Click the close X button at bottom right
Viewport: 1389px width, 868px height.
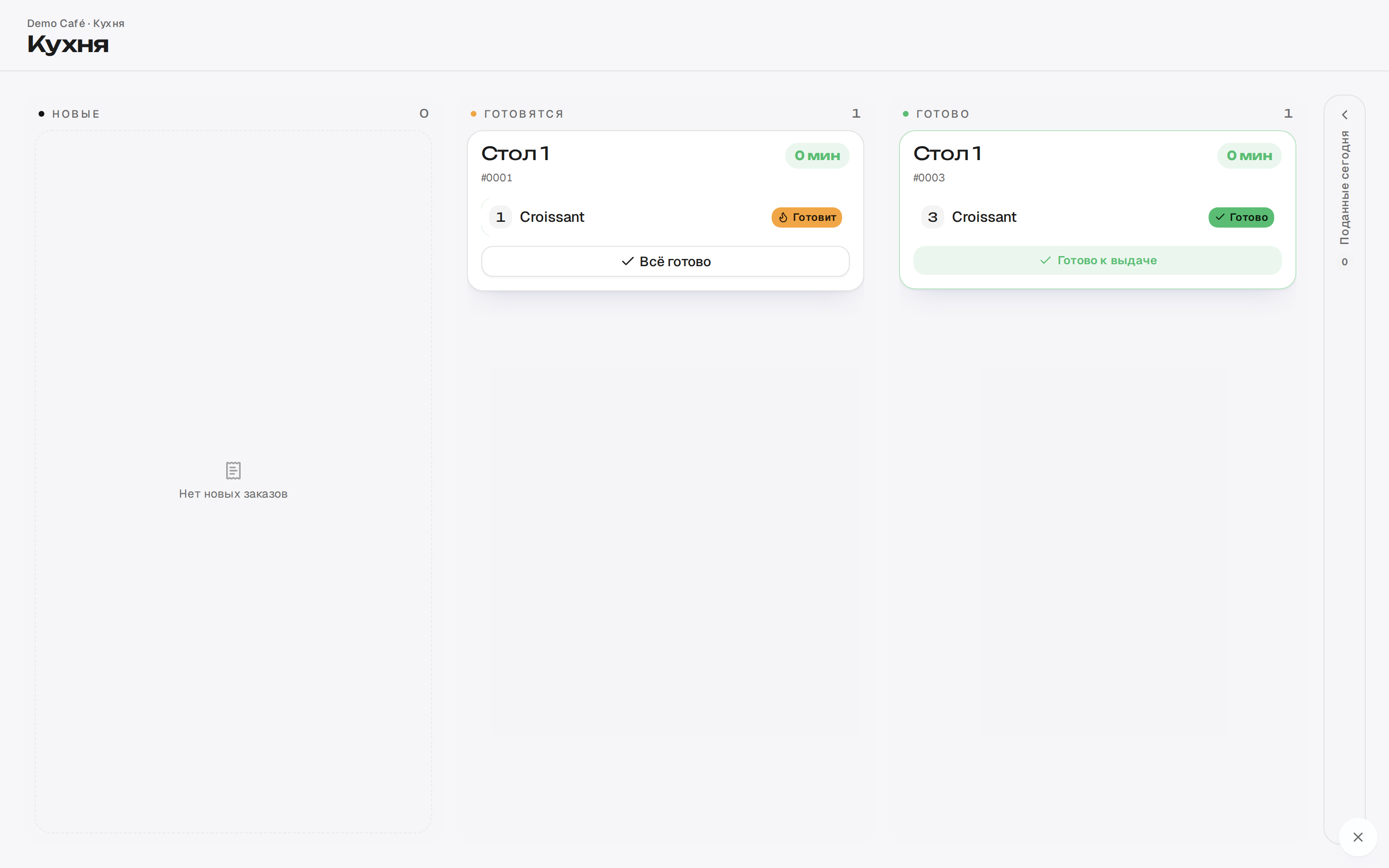pos(1358,837)
